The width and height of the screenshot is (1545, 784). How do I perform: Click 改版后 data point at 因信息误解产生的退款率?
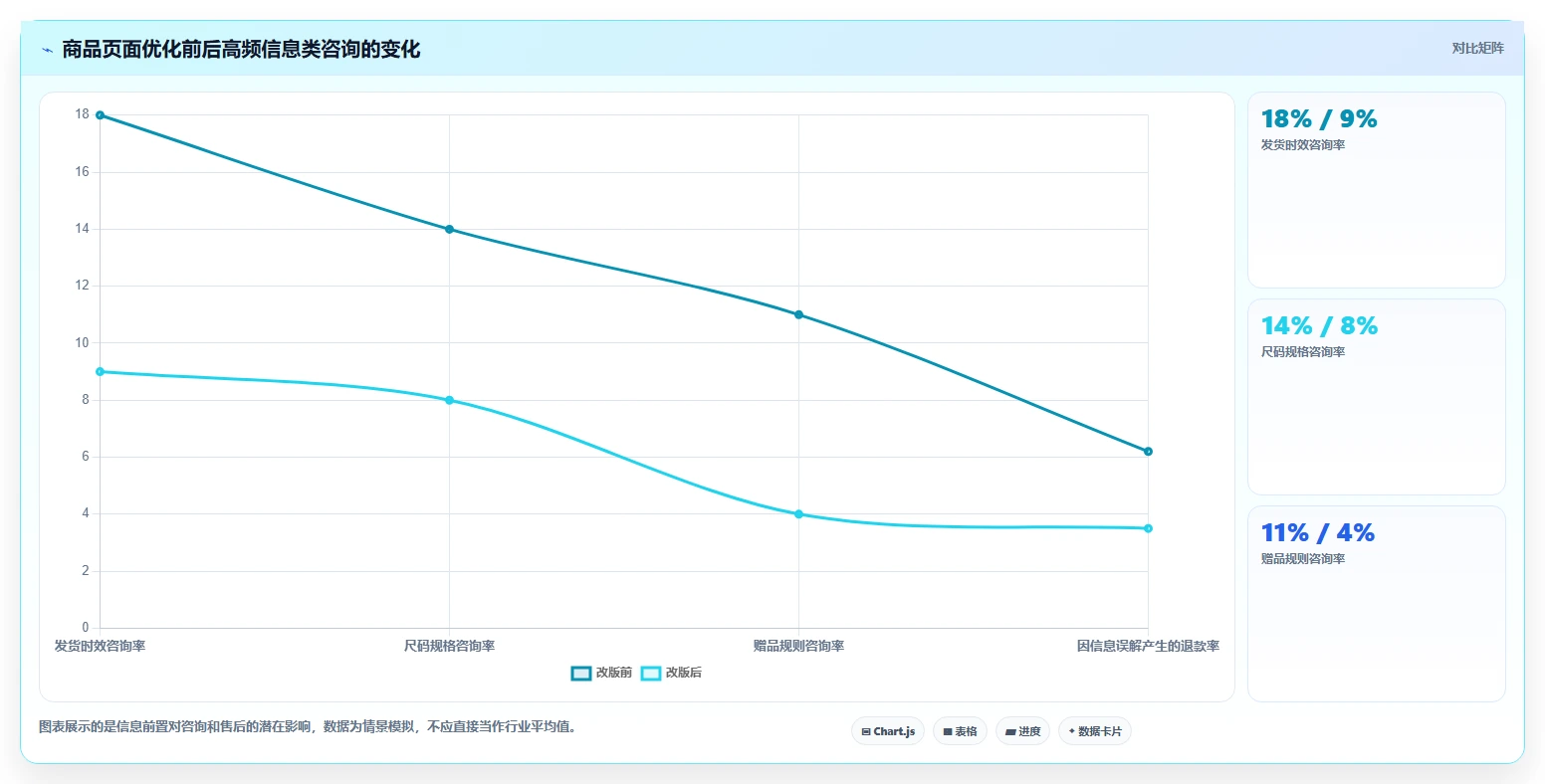coord(1148,528)
